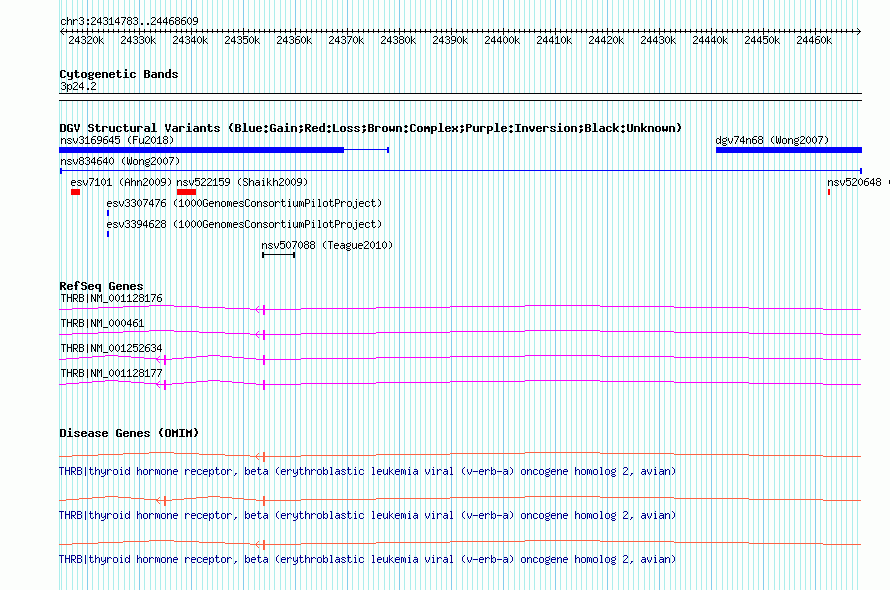This screenshot has height=590, width=890.
Task: Click the 24460k ruler tick label
Action: [x=814, y=40]
